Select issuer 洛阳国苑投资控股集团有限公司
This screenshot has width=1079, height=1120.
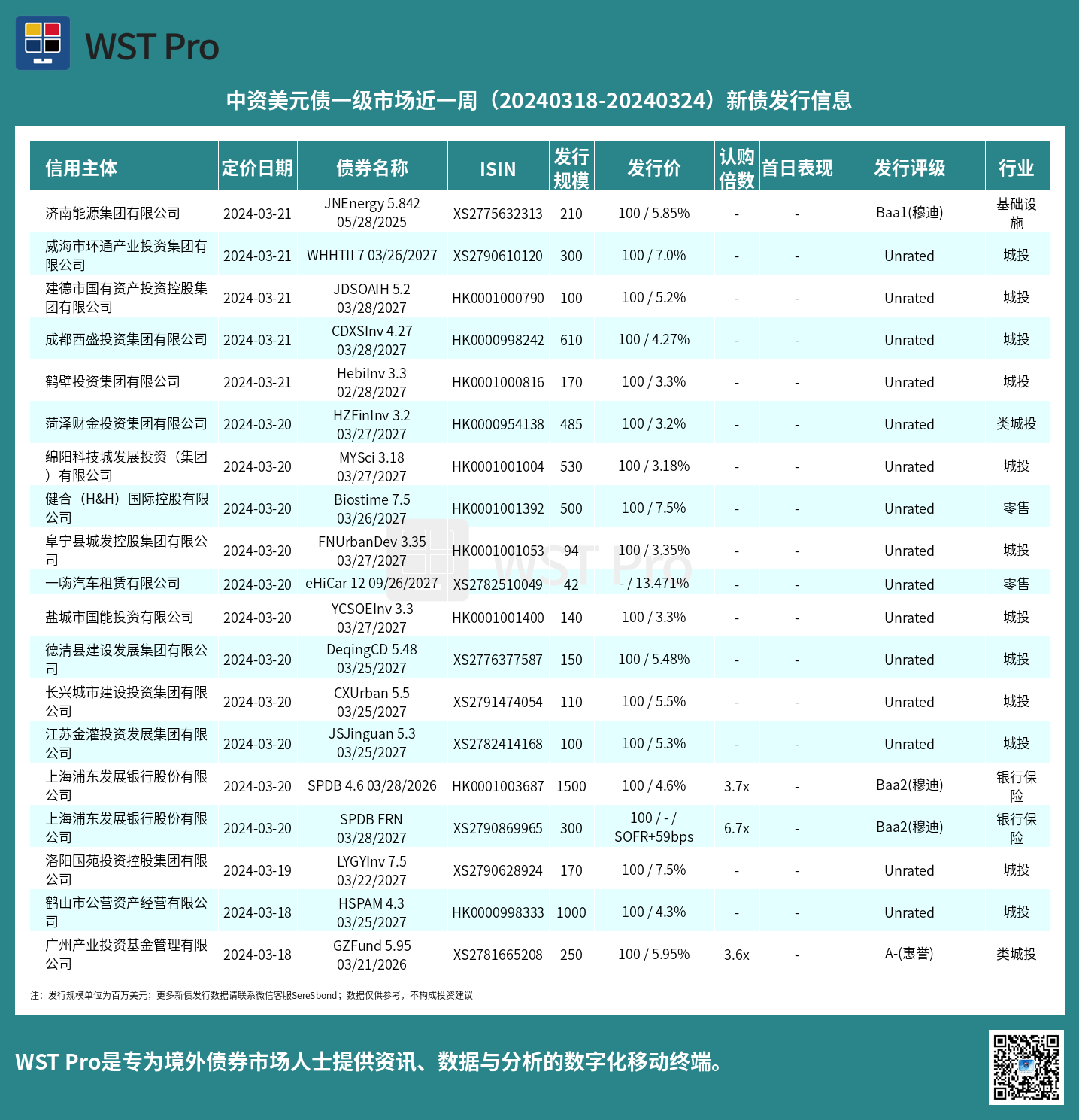point(126,870)
